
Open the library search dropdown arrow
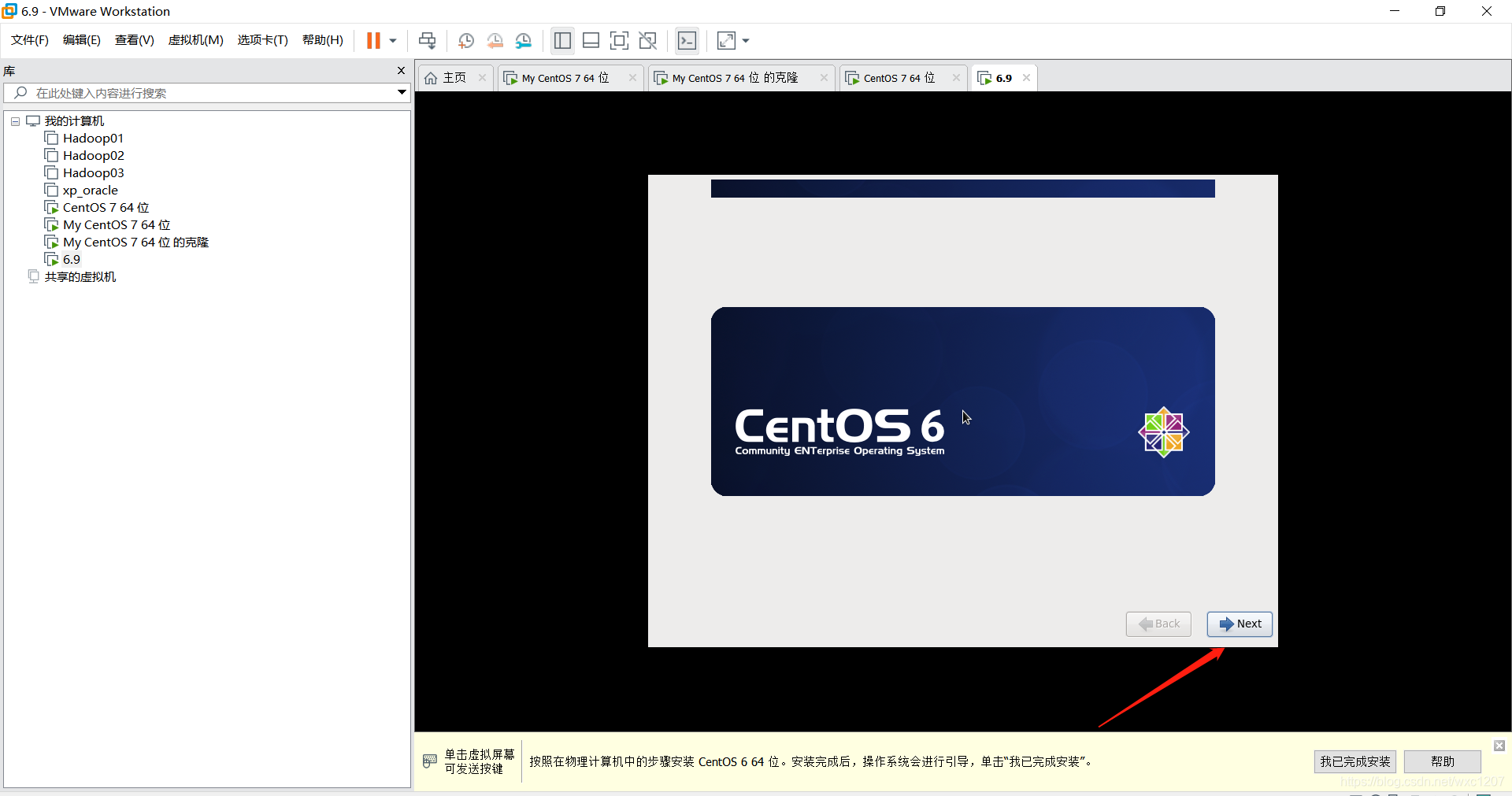pyautogui.click(x=402, y=93)
